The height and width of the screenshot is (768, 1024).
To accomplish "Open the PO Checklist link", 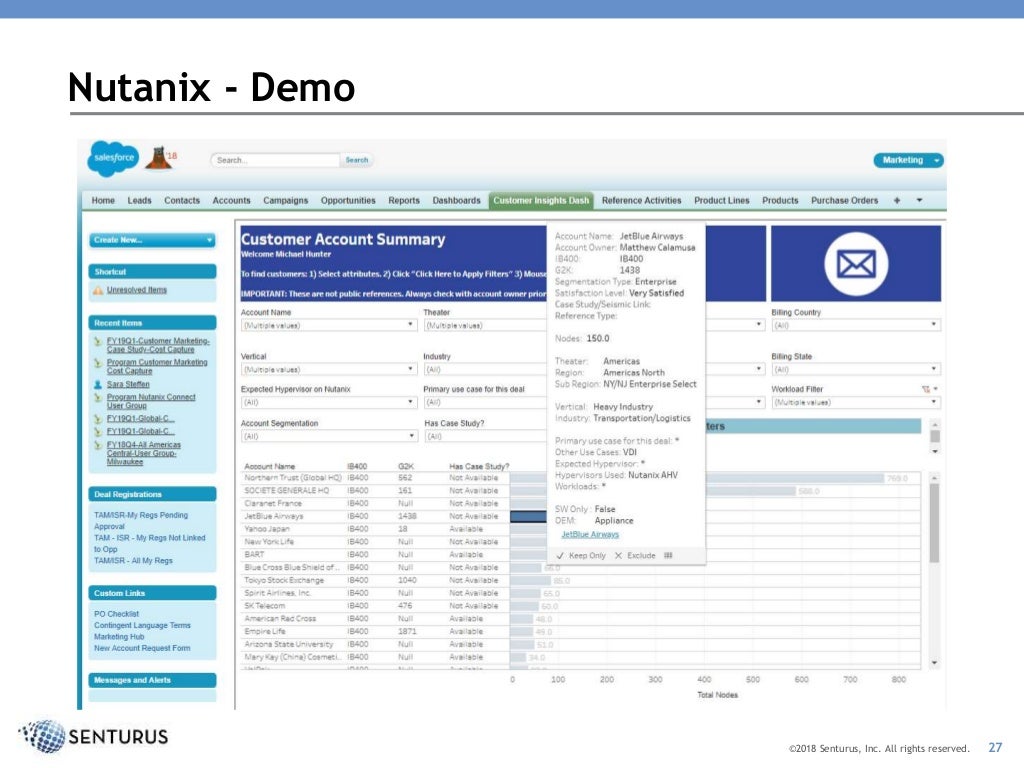I will tap(116, 614).
